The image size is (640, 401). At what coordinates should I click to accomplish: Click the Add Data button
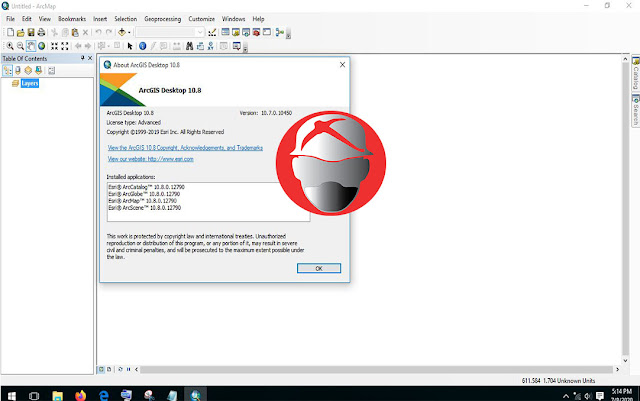pyautogui.click(x=122, y=32)
